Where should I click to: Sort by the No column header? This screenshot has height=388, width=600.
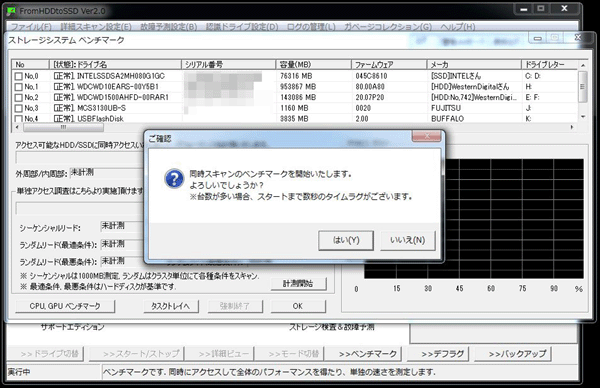pyautogui.click(x=30, y=64)
